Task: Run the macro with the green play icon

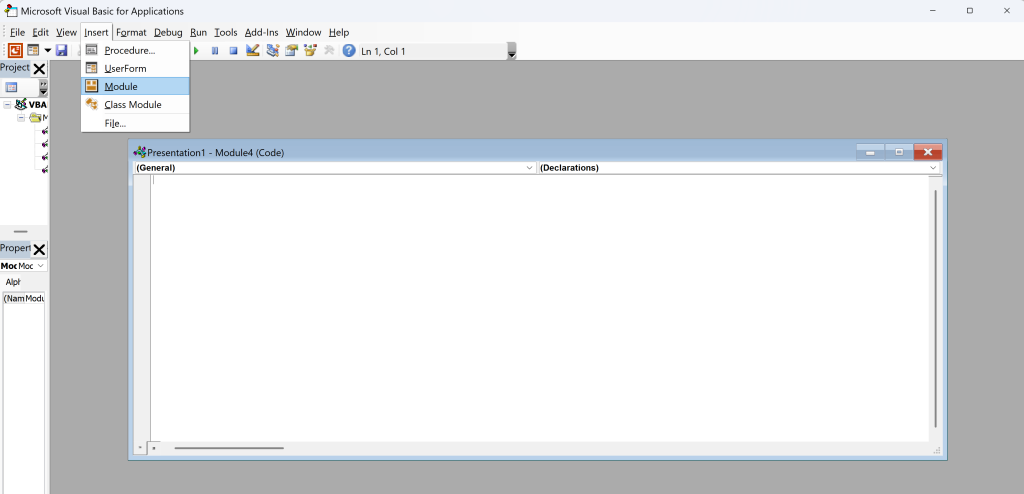Action: (196, 50)
